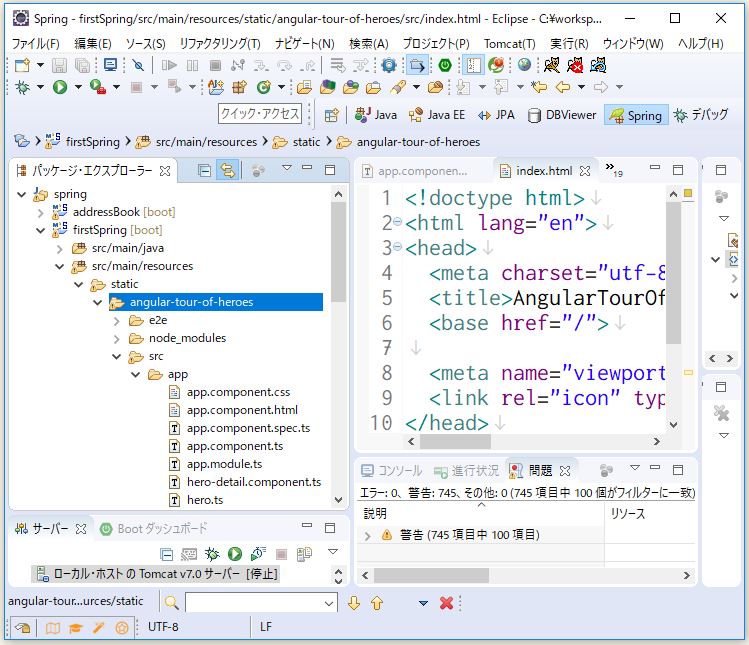The width and height of the screenshot is (749, 645).
Task: Open Package Explorer view menu triangle
Action: 287,168
